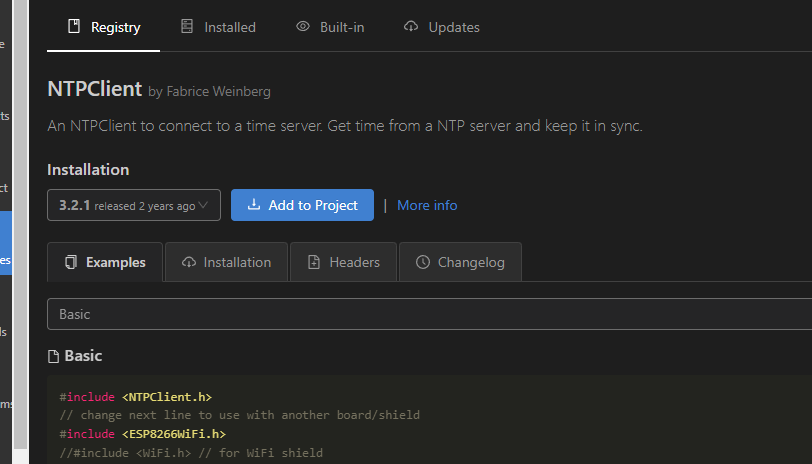Click the Examples copy icon

(x=71, y=262)
